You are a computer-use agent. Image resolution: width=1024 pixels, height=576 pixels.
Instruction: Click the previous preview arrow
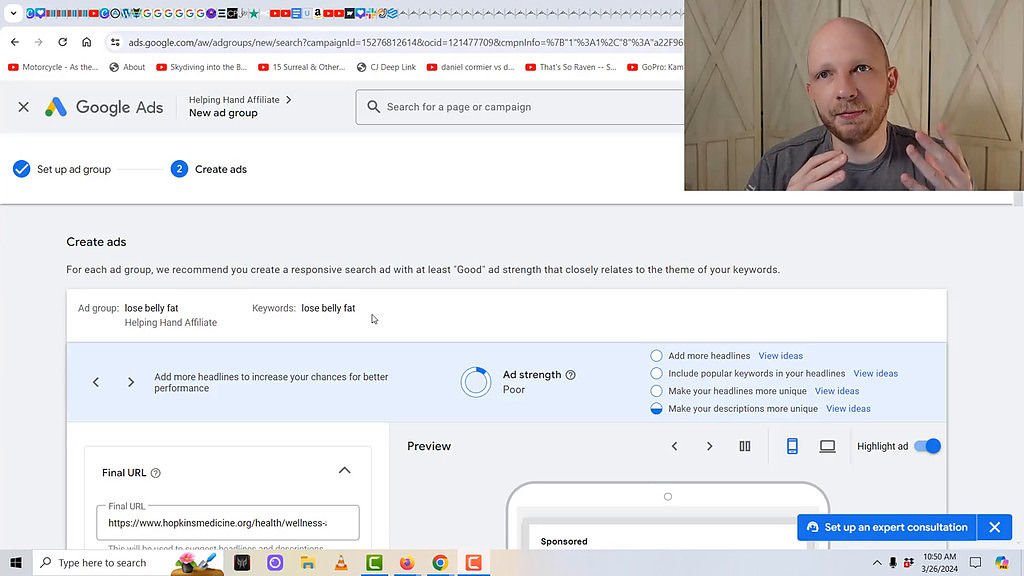point(675,446)
